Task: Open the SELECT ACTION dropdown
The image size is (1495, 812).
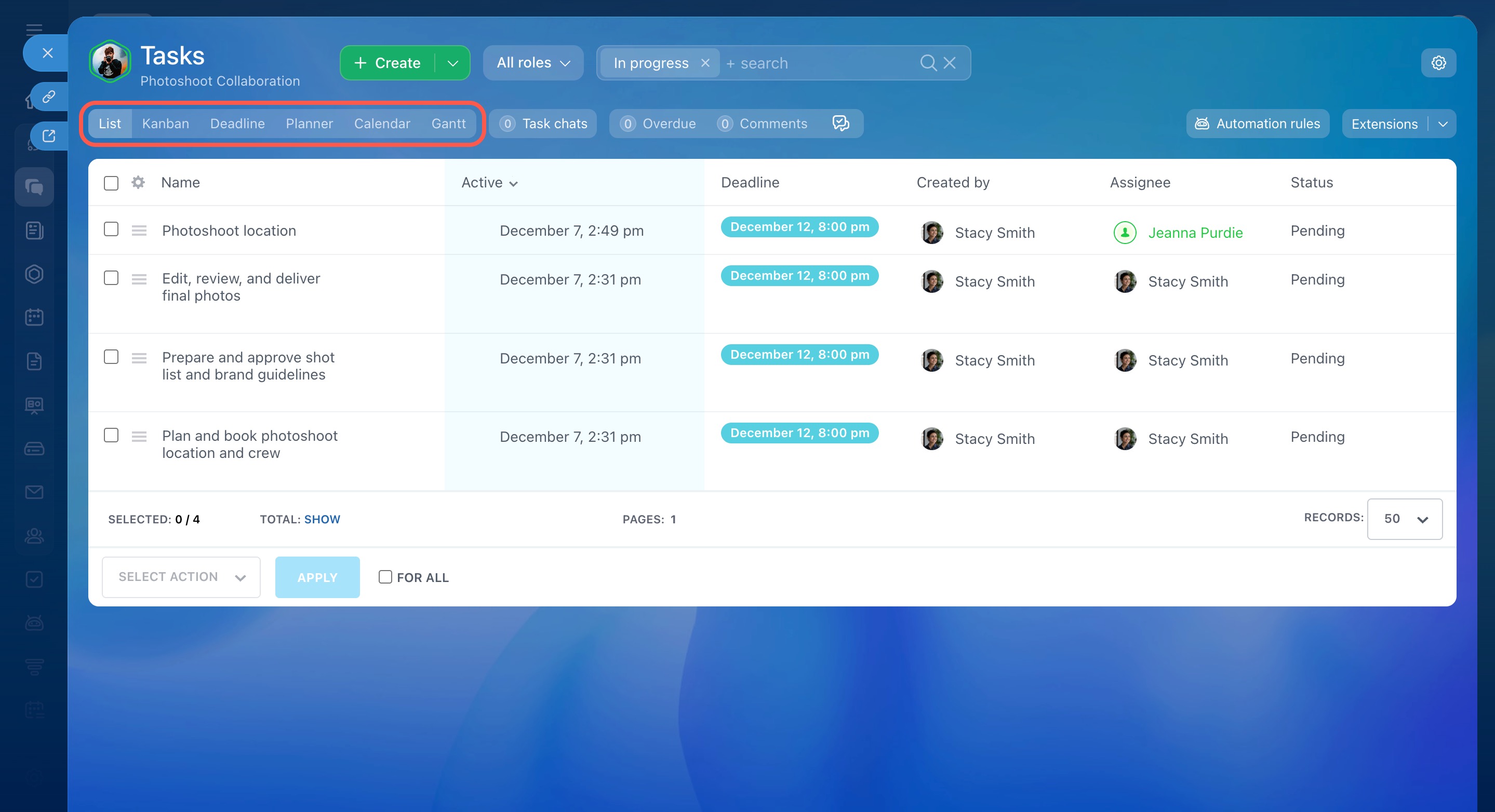Action: click(x=181, y=576)
